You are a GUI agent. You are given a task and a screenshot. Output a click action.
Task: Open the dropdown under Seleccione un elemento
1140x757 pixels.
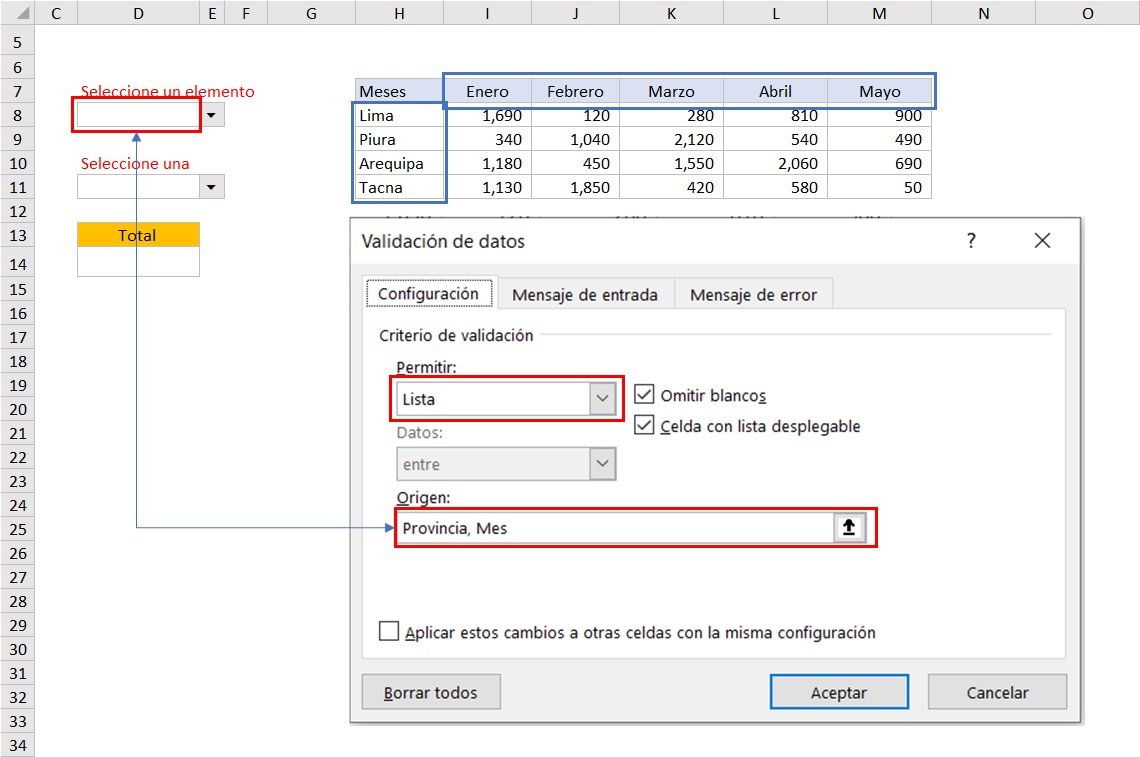coord(213,114)
